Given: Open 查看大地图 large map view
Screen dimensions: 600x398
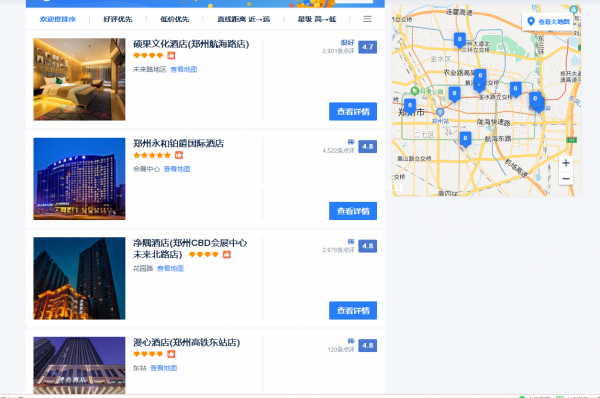Looking at the screenshot, I should 548,21.
